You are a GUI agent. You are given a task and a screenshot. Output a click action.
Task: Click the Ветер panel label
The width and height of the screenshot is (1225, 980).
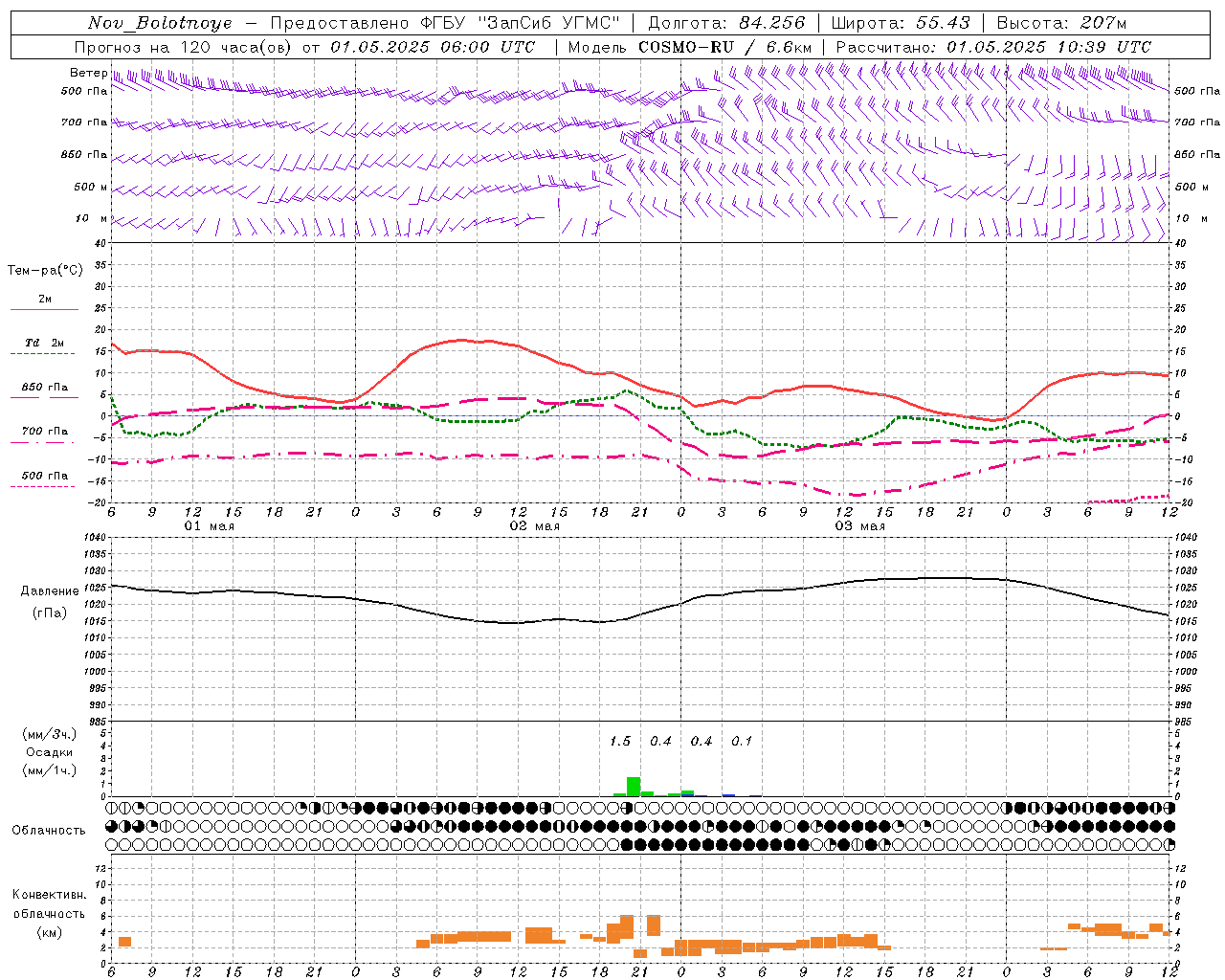click(x=88, y=73)
